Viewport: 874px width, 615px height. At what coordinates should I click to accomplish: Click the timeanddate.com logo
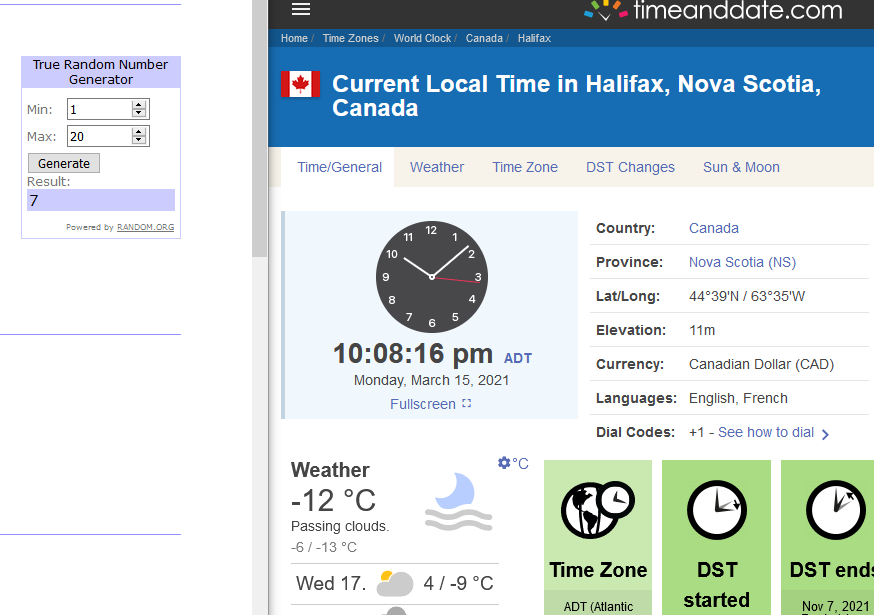pyautogui.click(x=713, y=10)
